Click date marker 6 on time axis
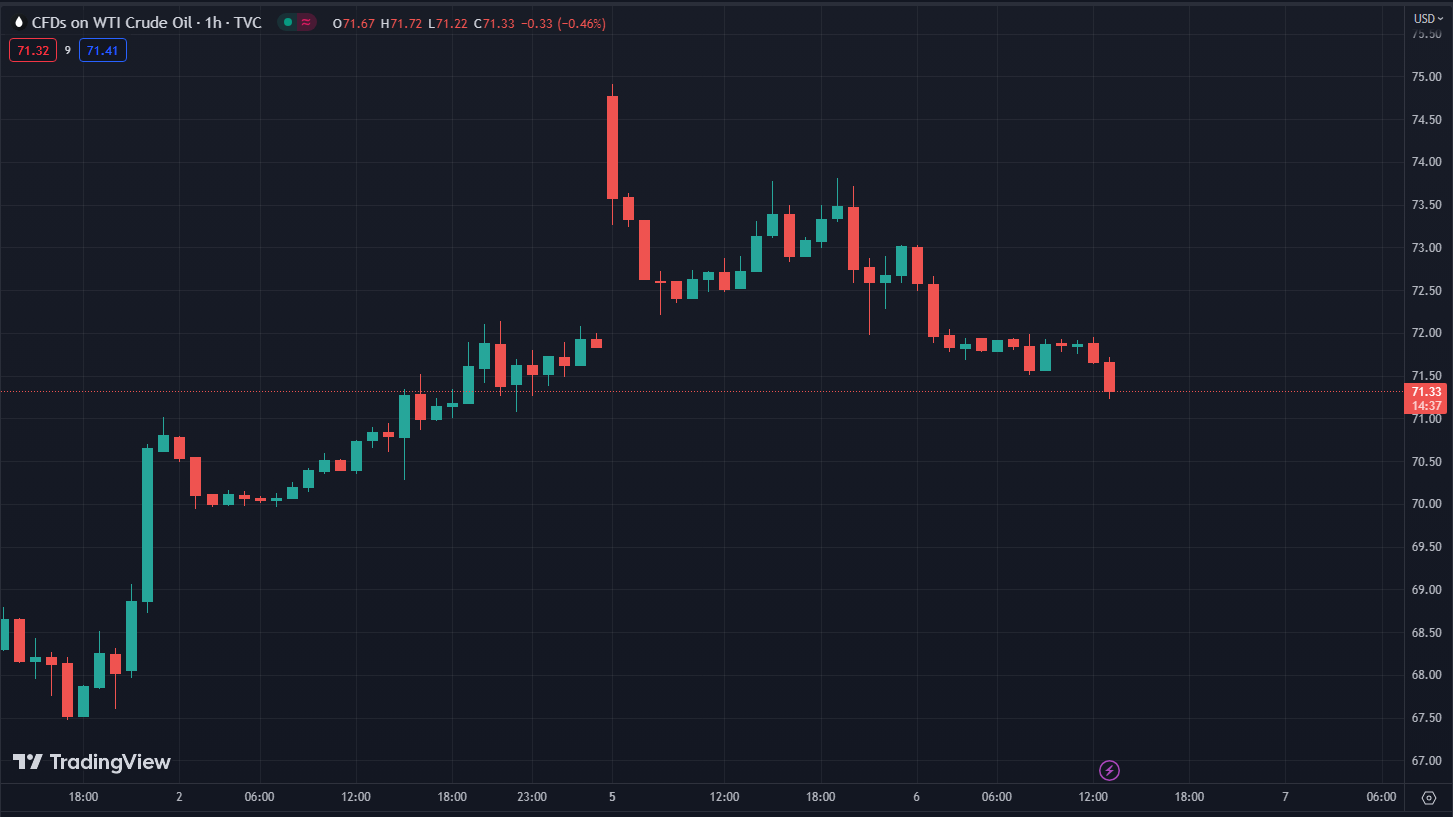This screenshot has height=817, width=1453. tap(916, 797)
